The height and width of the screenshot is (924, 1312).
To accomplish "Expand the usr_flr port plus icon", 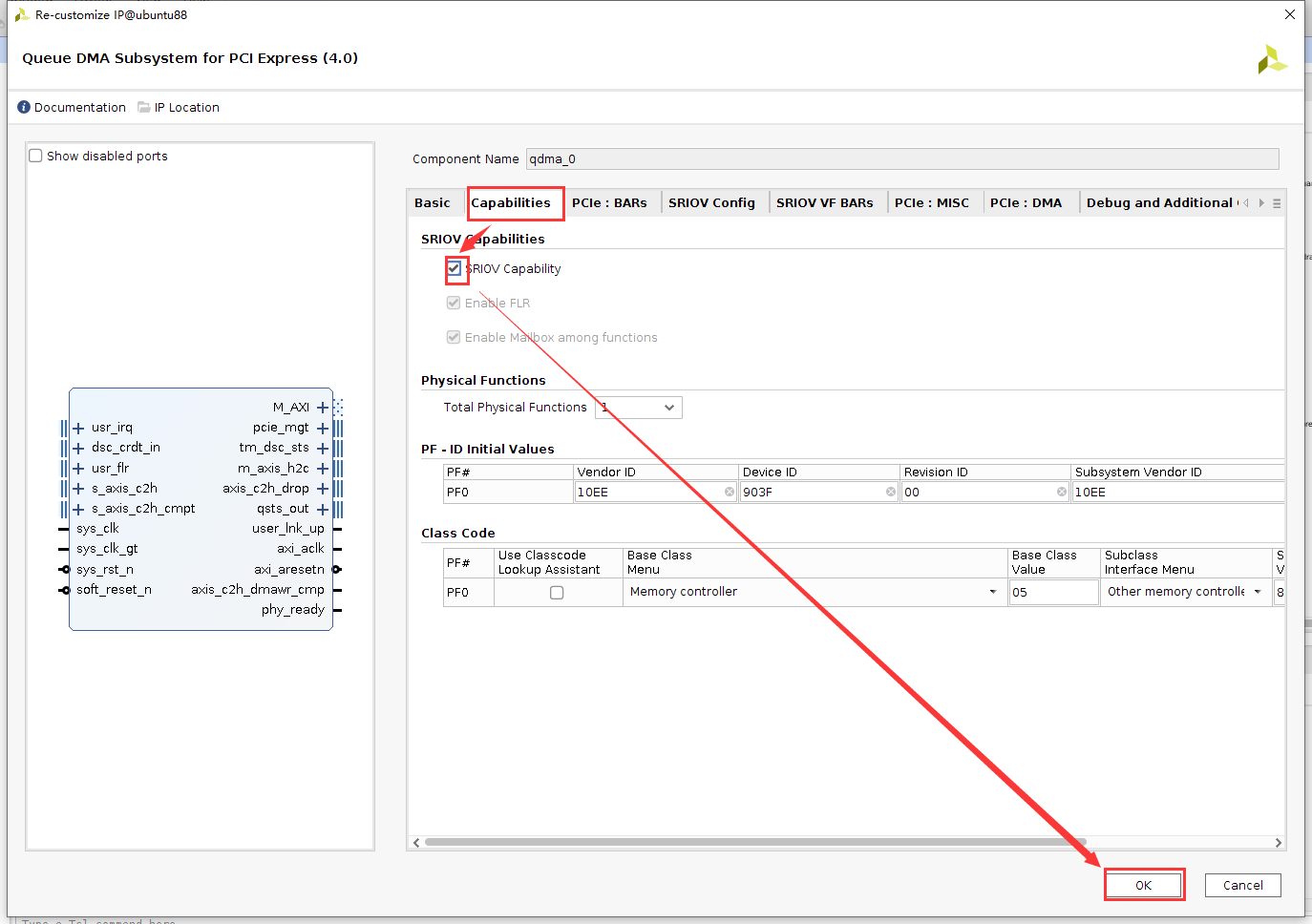I will tap(78, 469).
